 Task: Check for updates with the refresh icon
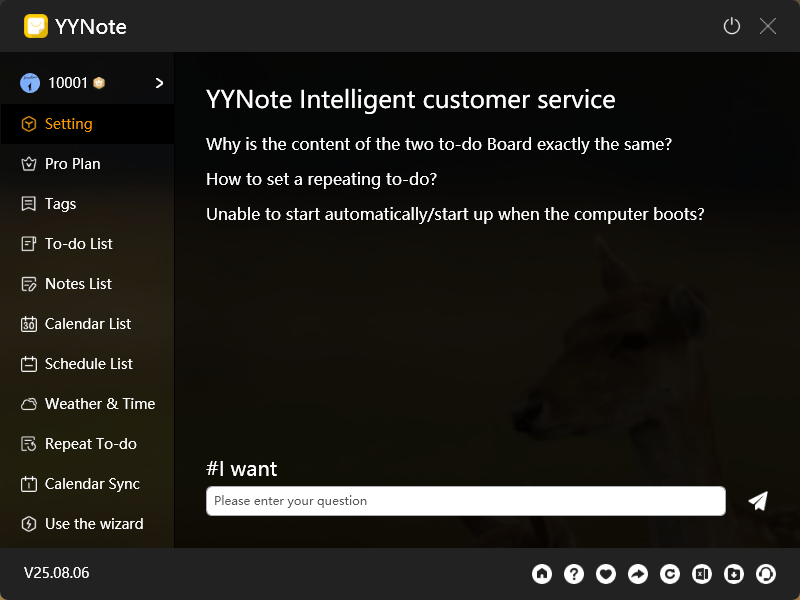point(670,573)
